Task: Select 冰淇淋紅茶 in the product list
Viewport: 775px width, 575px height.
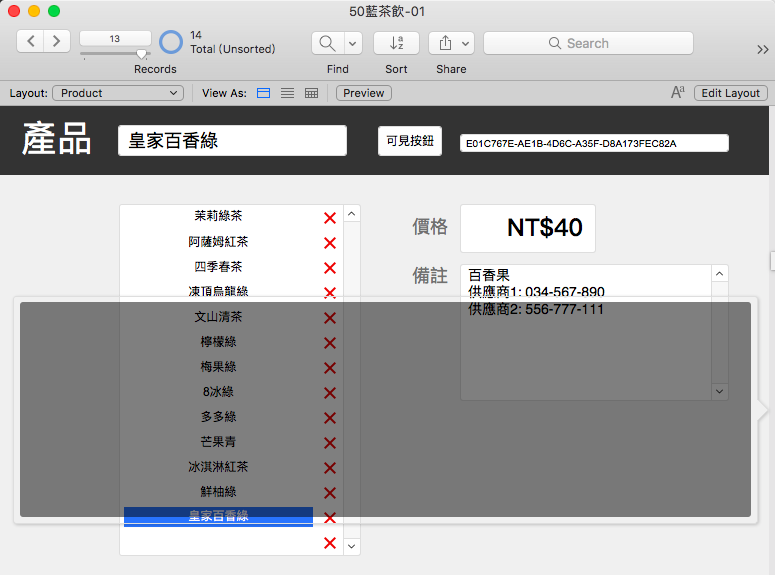Action: click(x=218, y=467)
